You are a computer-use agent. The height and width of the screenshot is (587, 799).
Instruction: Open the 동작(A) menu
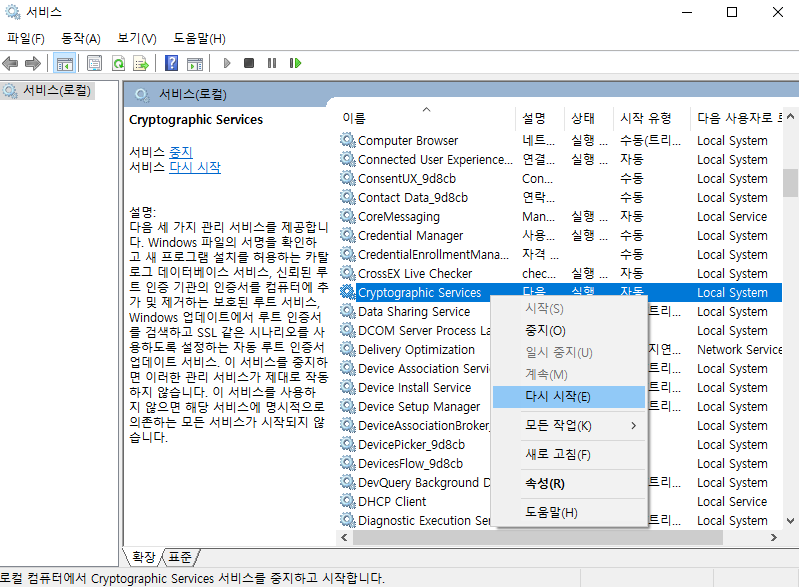[x=81, y=38]
